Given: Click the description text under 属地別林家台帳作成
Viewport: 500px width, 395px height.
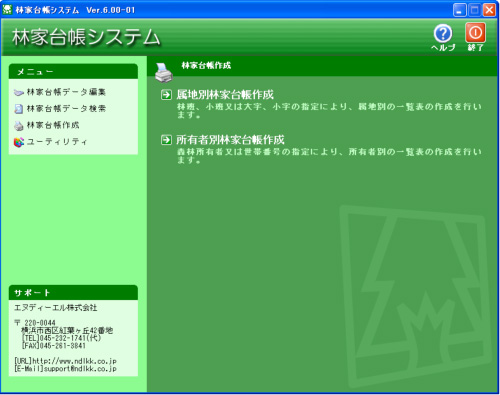Looking at the screenshot, I should [329, 111].
